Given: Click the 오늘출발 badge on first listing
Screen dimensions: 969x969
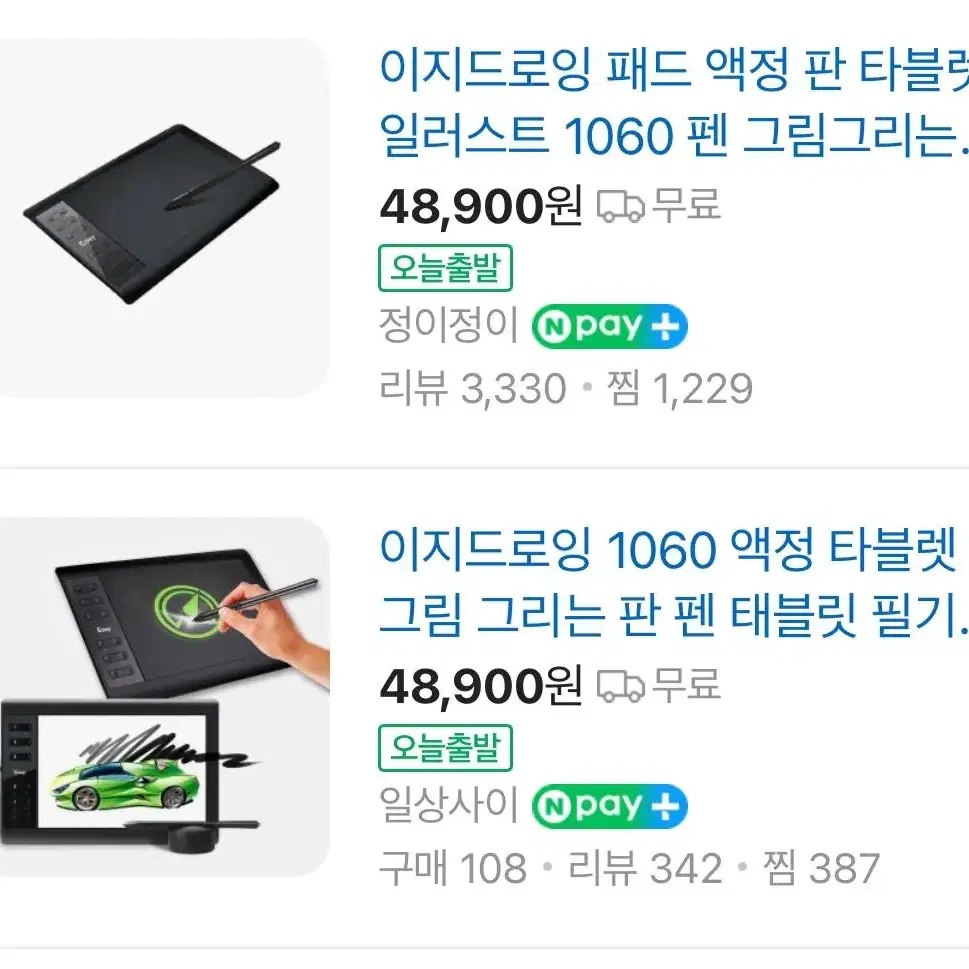Looking at the screenshot, I should point(445,268).
